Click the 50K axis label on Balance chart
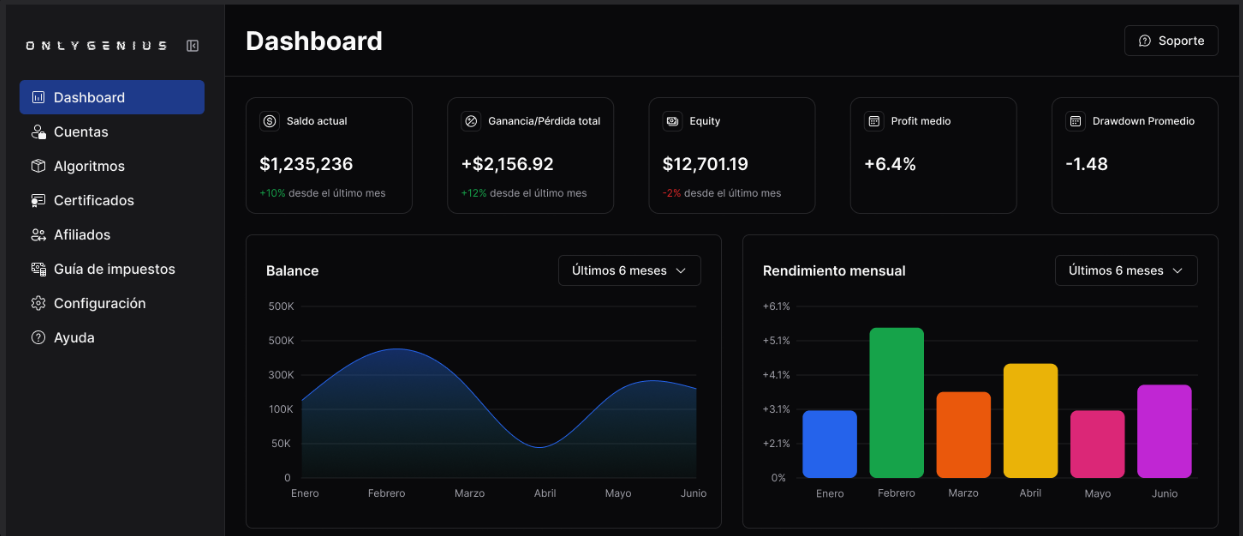The height and width of the screenshot is (536, 1243). [x=282, y=443]
